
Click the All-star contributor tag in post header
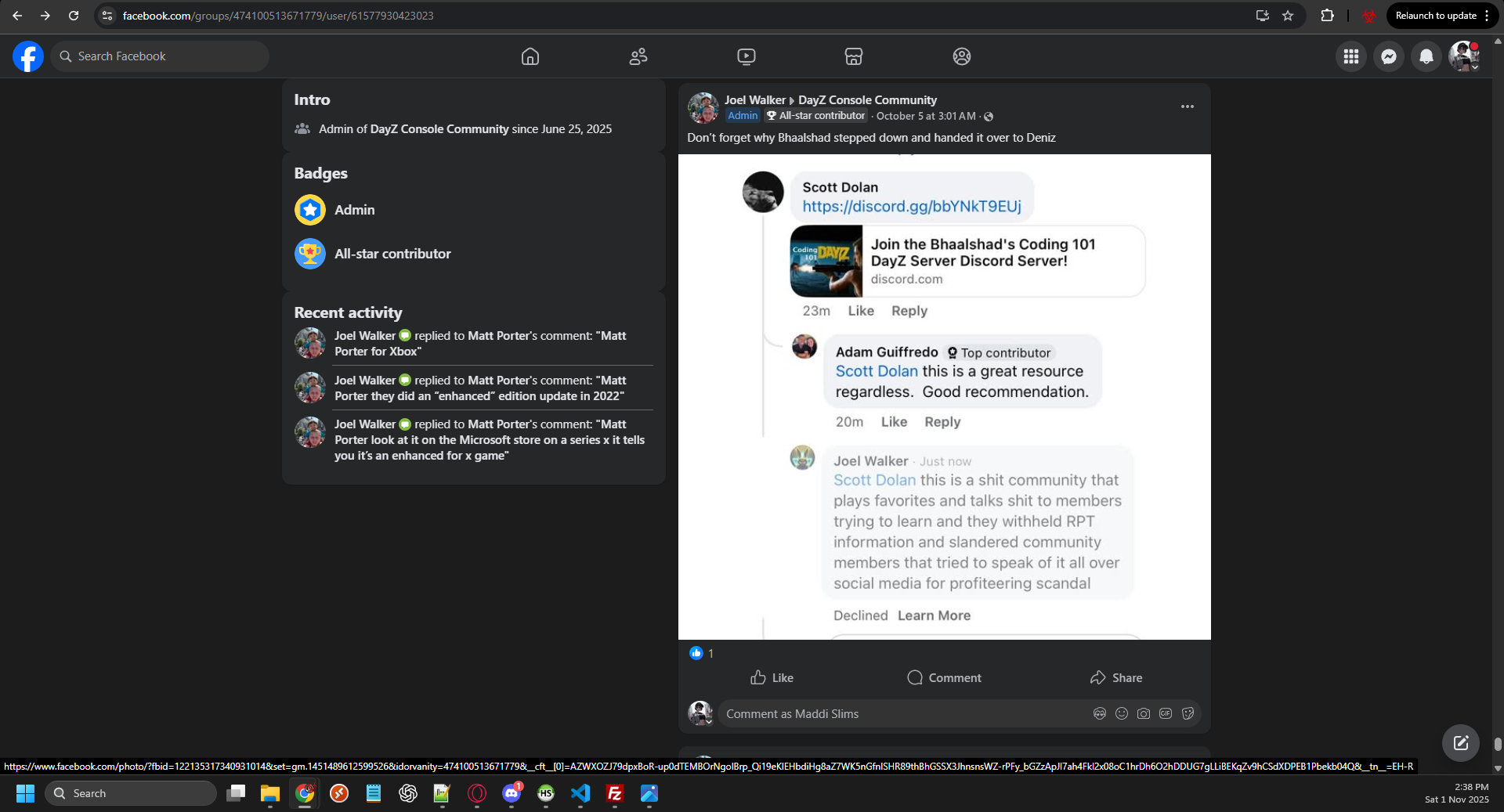pyautogui.click(x=815, y=116)
